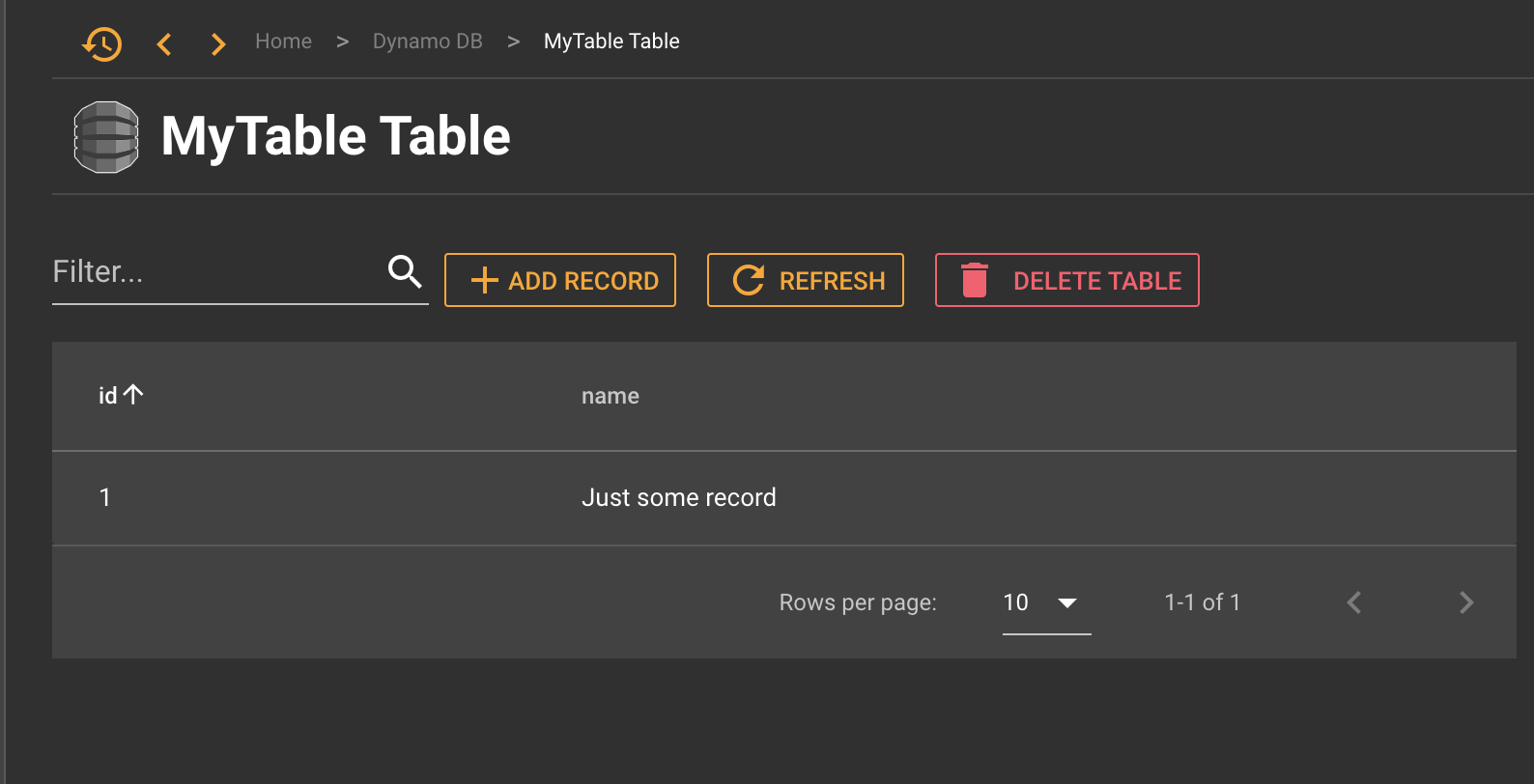Open the navigation history clock icon
Image resolution: width=1534 pixels, height=784 pixels.
(x=102, y=43)
